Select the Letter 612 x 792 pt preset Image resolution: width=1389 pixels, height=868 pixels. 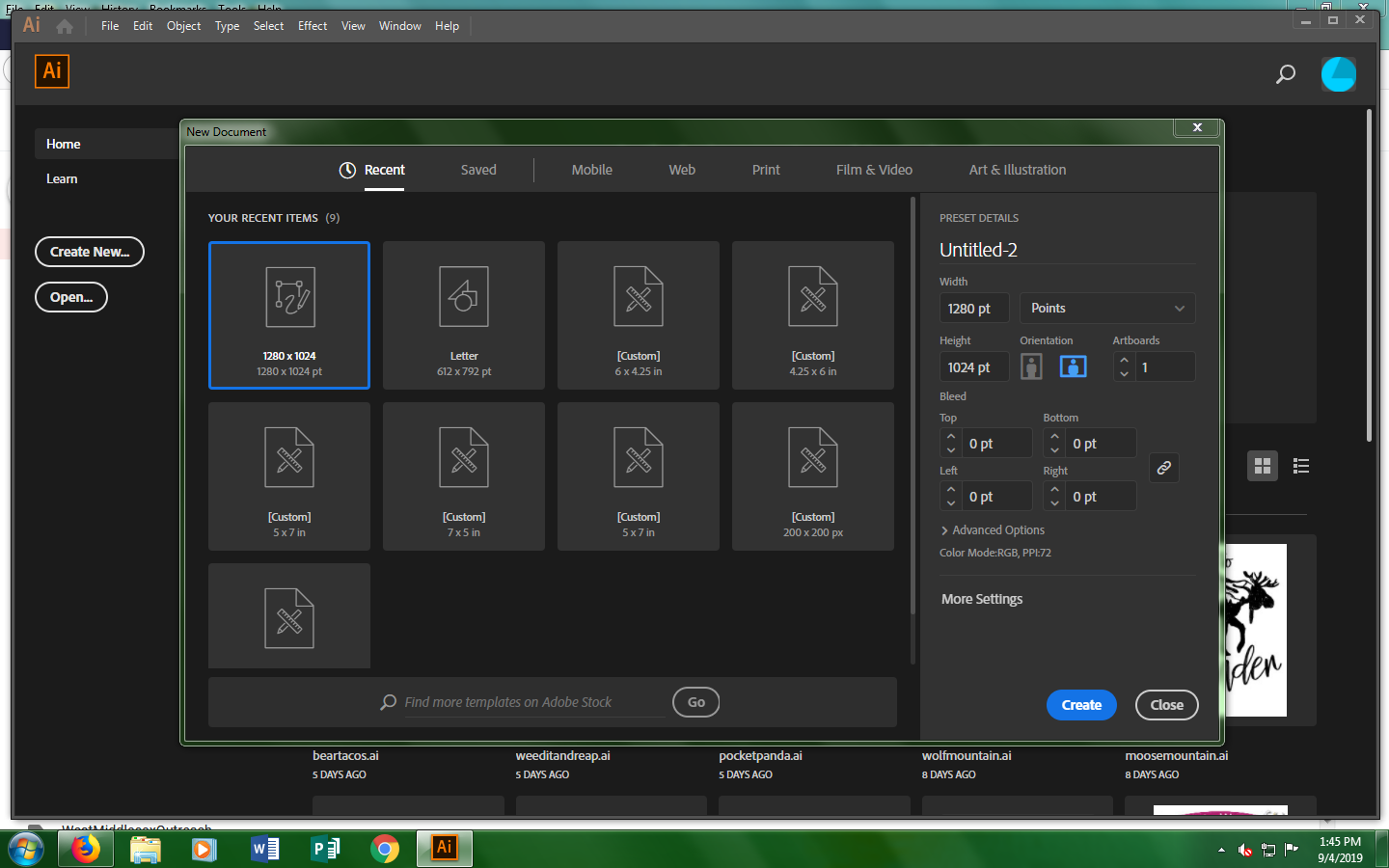point(464,315)
